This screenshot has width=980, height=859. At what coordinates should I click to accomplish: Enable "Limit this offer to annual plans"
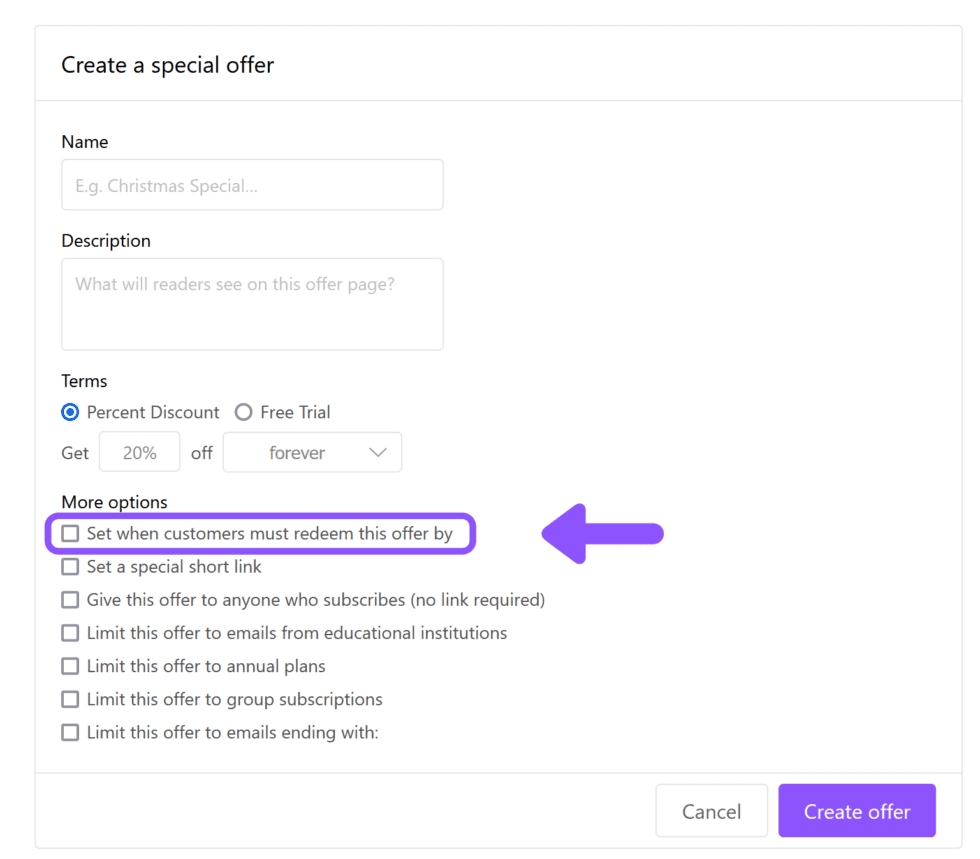[69, 665]
